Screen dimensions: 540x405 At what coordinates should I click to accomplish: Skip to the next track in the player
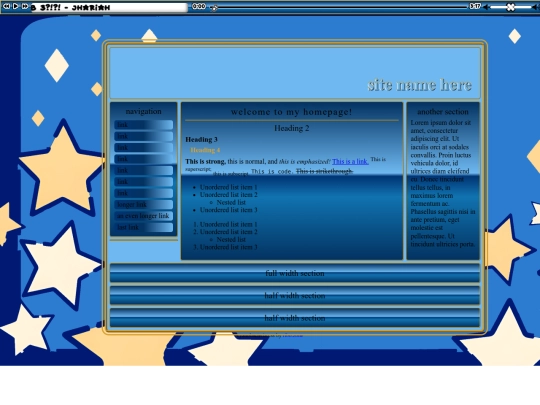tap(25, 6)
